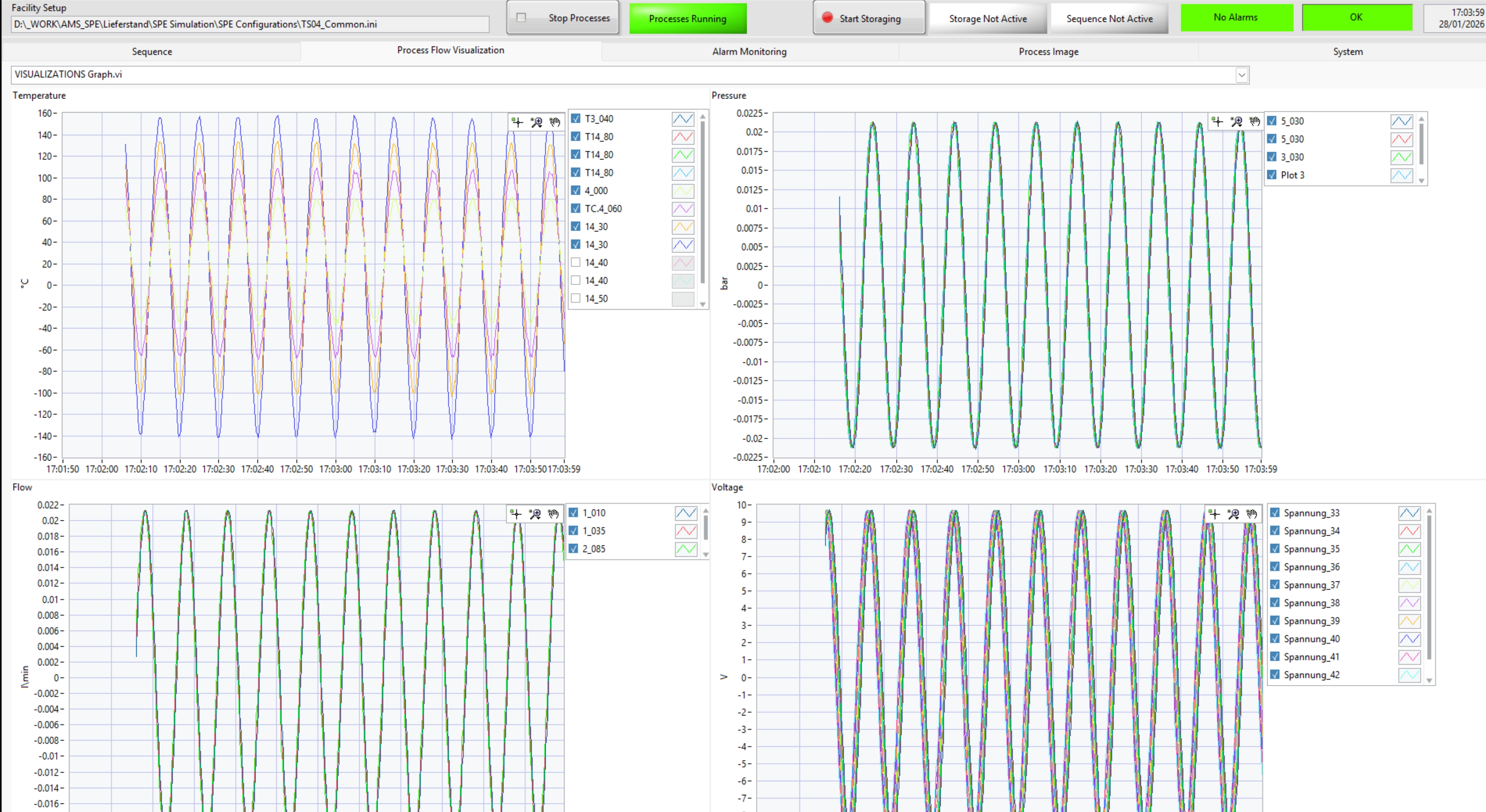1486x812 pixels.
Task: Activate the Temperature graph zoom tool
Action: [536, 122]
